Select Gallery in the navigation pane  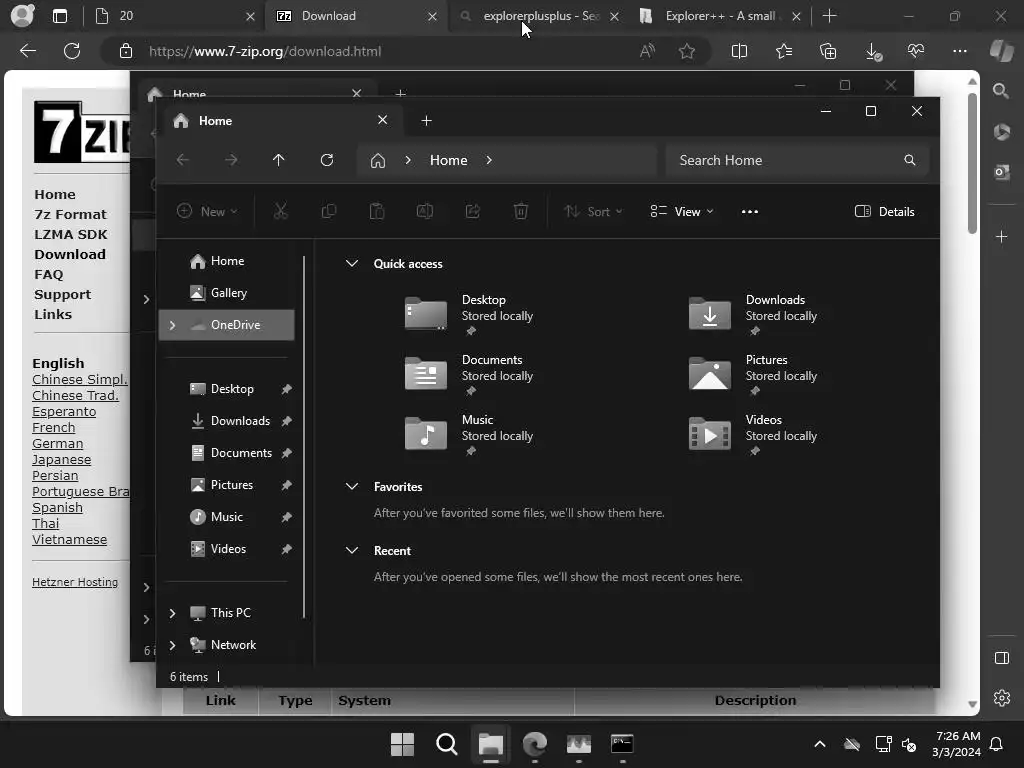[228, 293]
